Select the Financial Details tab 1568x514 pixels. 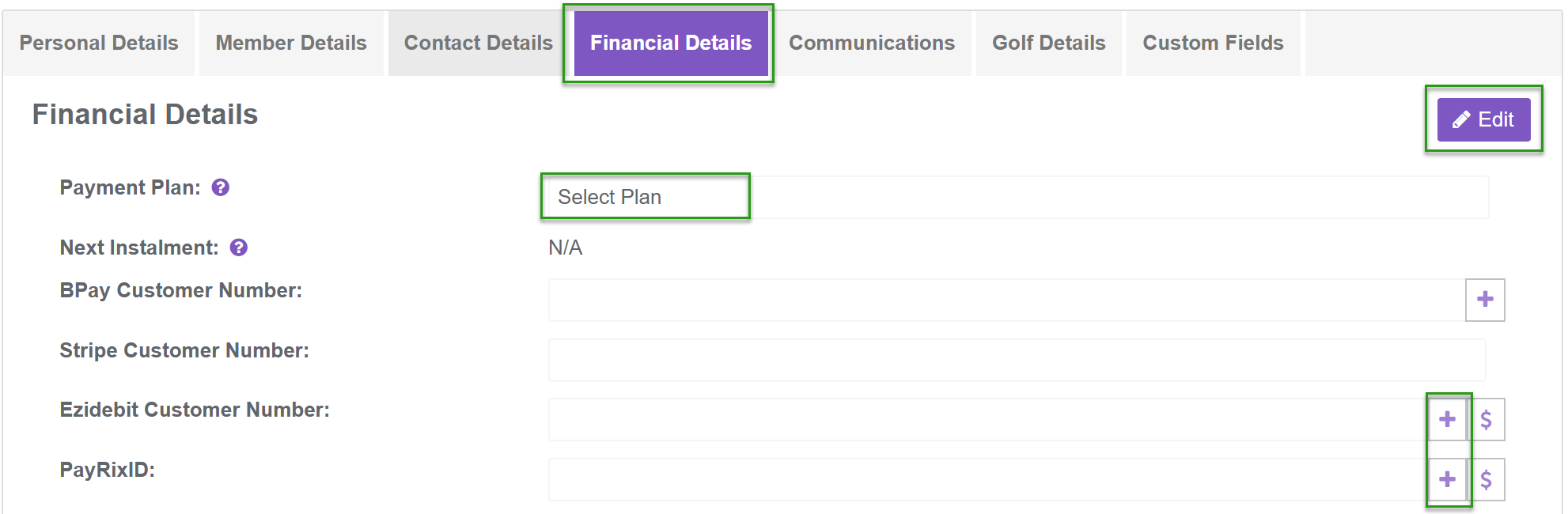coord(670,43)
